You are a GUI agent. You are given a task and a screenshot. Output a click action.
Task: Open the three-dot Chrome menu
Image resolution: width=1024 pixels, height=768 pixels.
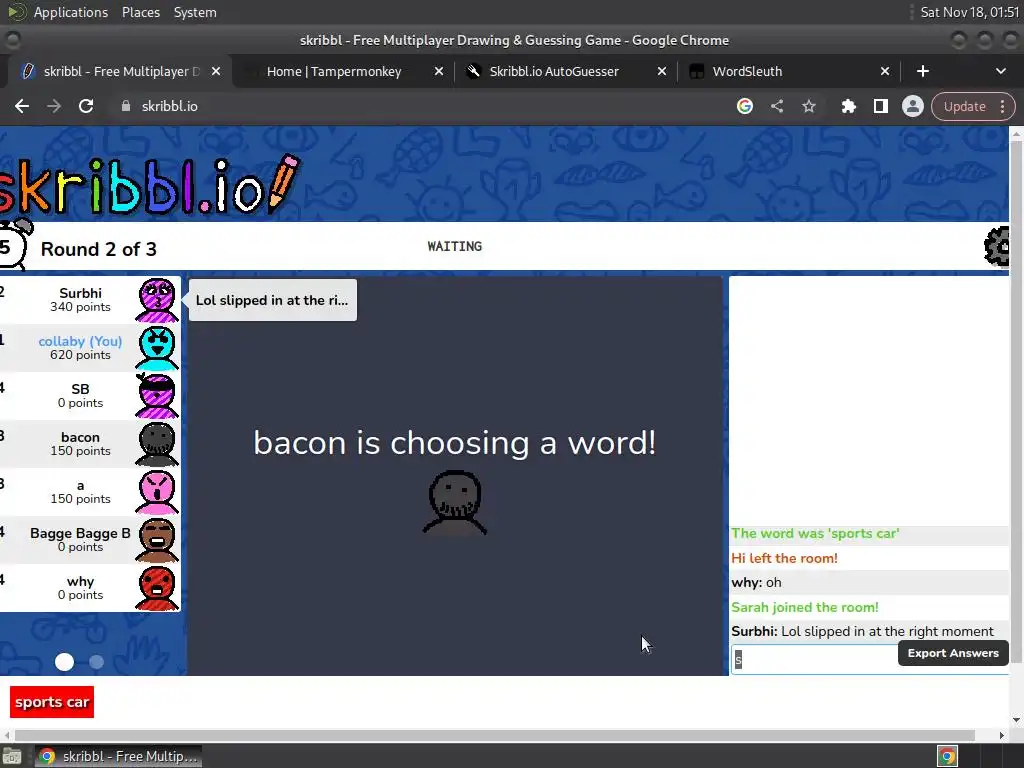1002,106
